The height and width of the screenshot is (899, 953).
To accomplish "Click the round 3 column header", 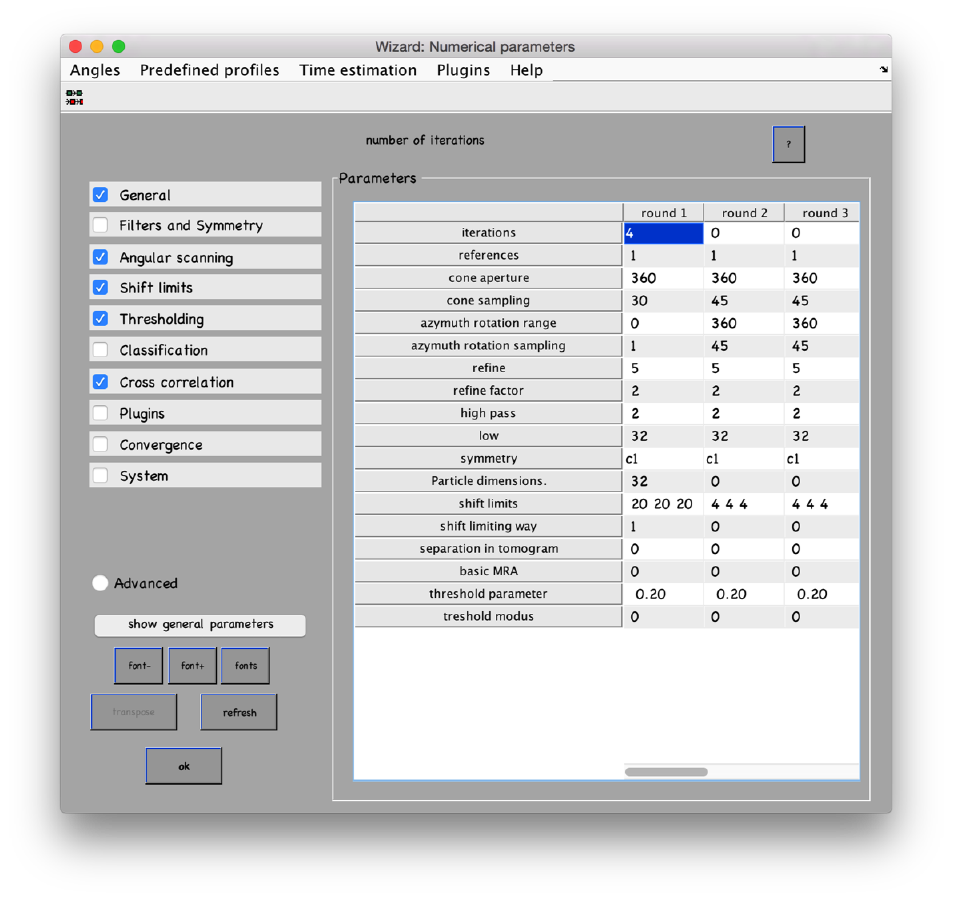I will [822, 213].
